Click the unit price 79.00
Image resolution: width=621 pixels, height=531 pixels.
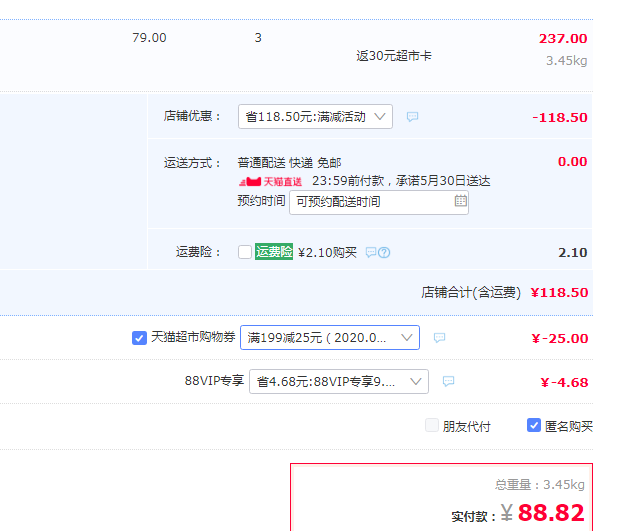[x=149, y=38]
